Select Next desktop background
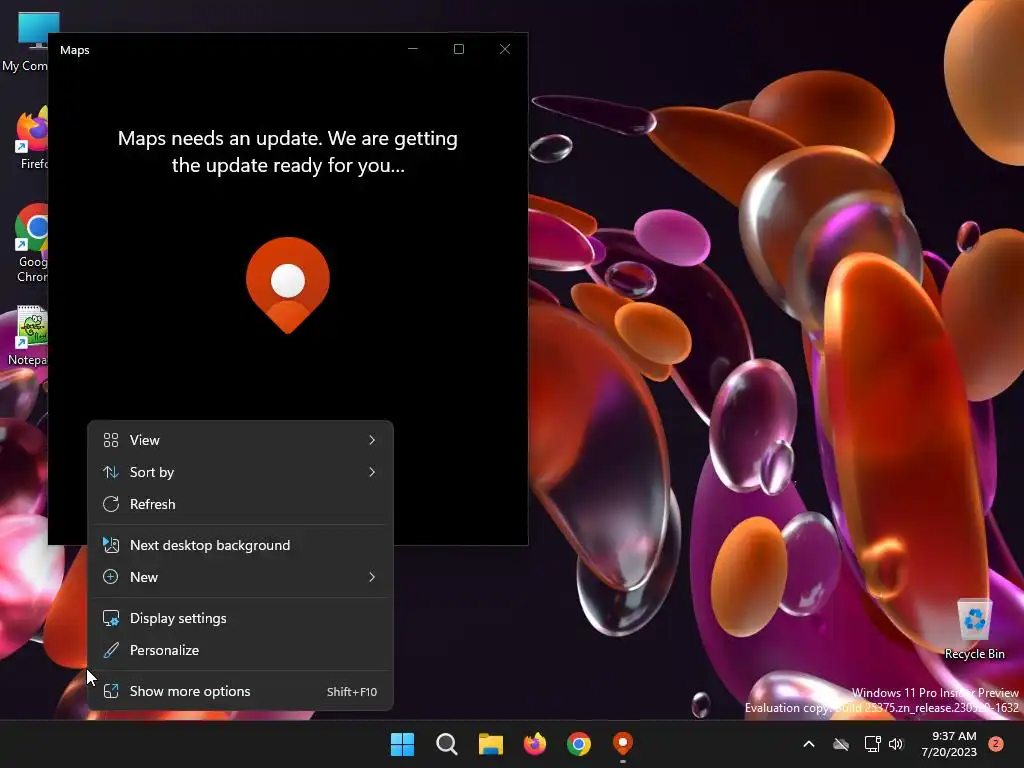The height and width of the screenshot is (768, 1024). [240, 545]
